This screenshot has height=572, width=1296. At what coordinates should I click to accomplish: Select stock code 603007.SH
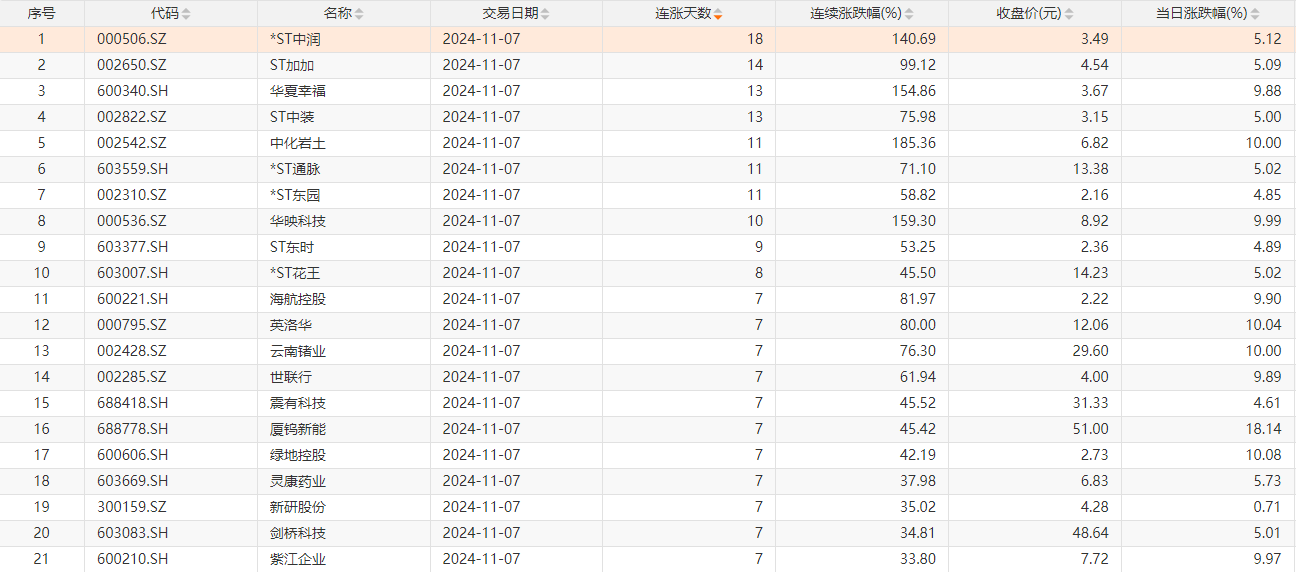click(x=133, y=273)
